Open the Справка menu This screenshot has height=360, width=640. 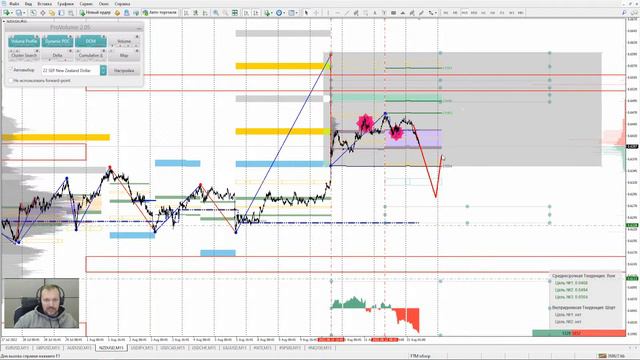pos(122,4)
